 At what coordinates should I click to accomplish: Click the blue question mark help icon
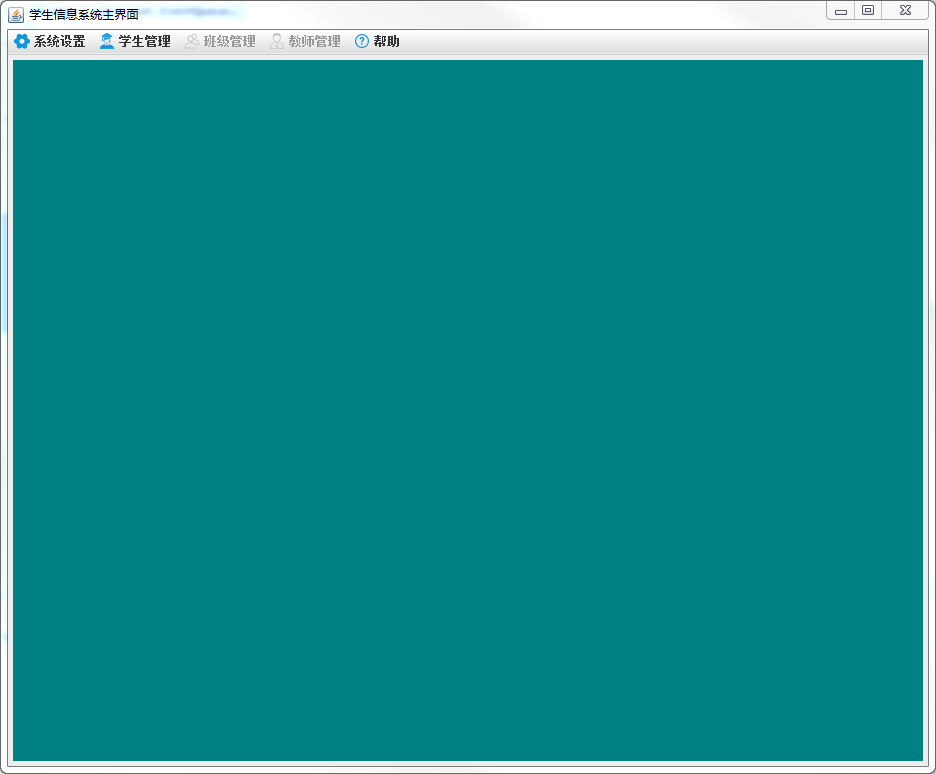click(362, 41)
